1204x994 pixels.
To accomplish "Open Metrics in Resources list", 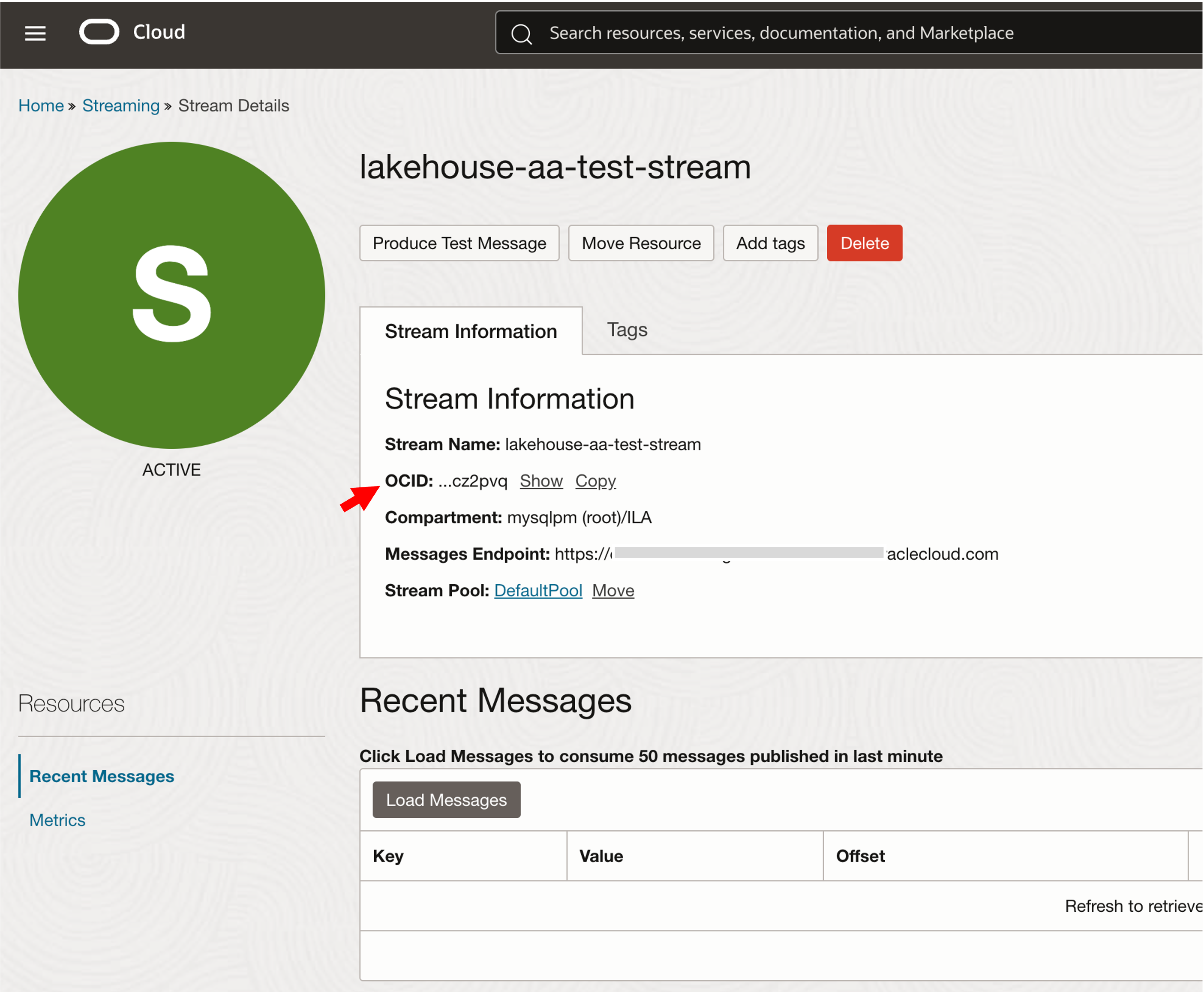I will coord(57,820).
